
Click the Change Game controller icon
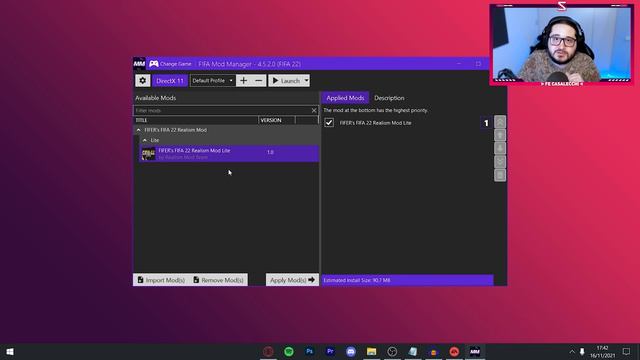point(153,64)
